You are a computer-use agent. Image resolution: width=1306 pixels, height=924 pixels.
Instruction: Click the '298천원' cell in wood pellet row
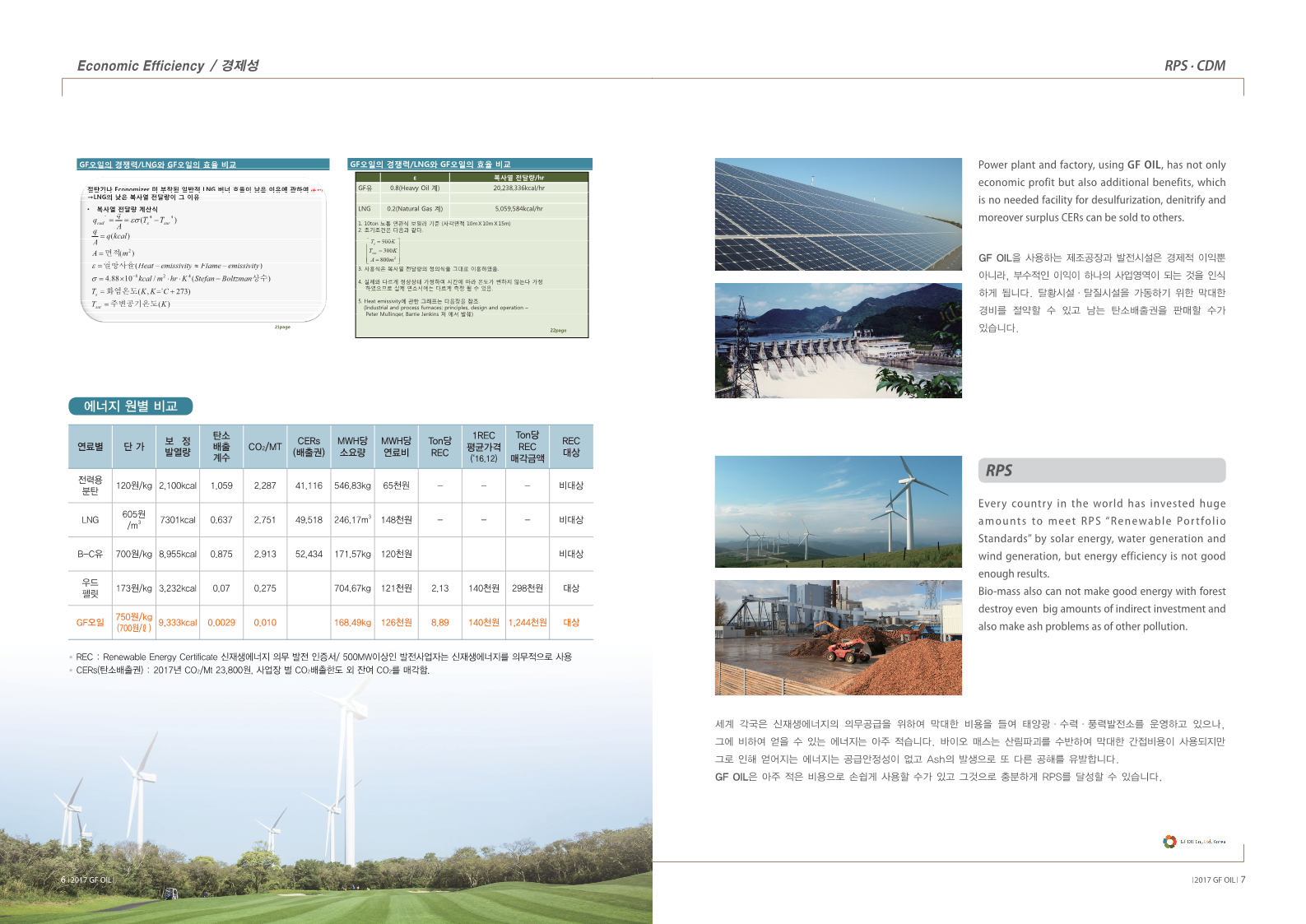[x=528, y=588]
